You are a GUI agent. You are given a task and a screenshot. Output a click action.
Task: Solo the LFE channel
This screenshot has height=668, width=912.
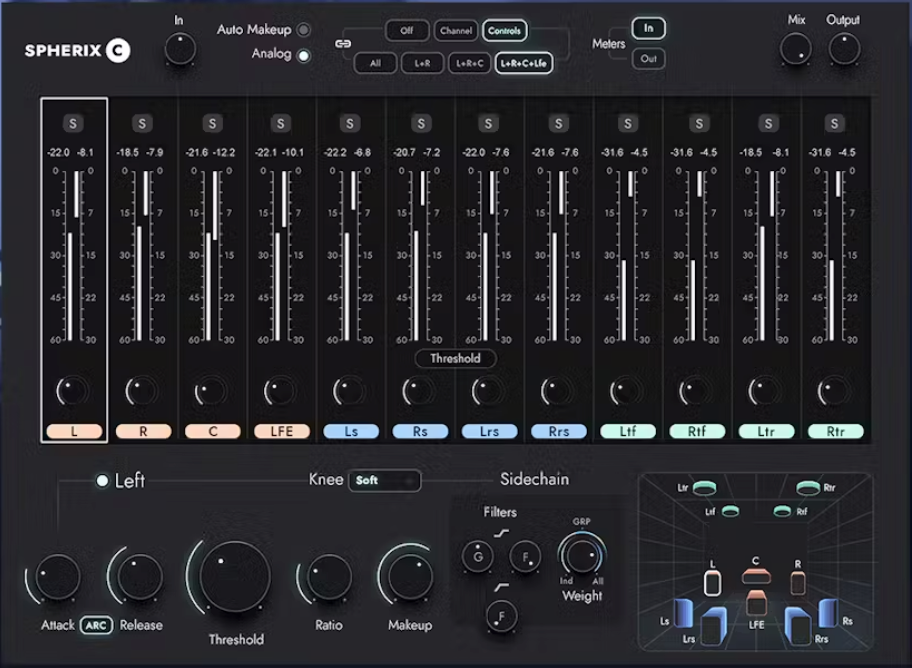pyautogui.click(x=281, y=123)
